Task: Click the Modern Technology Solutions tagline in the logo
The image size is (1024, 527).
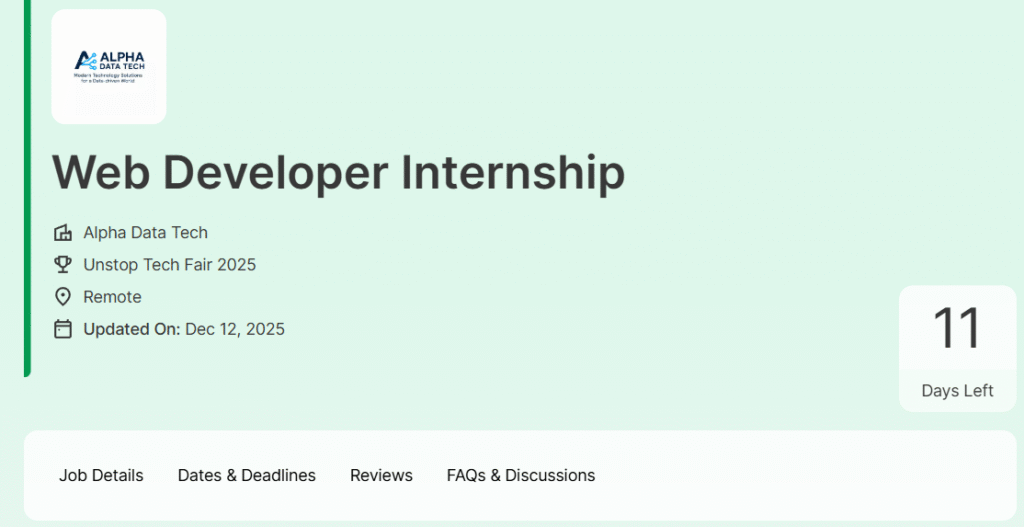Action: (x=108, y=77)
